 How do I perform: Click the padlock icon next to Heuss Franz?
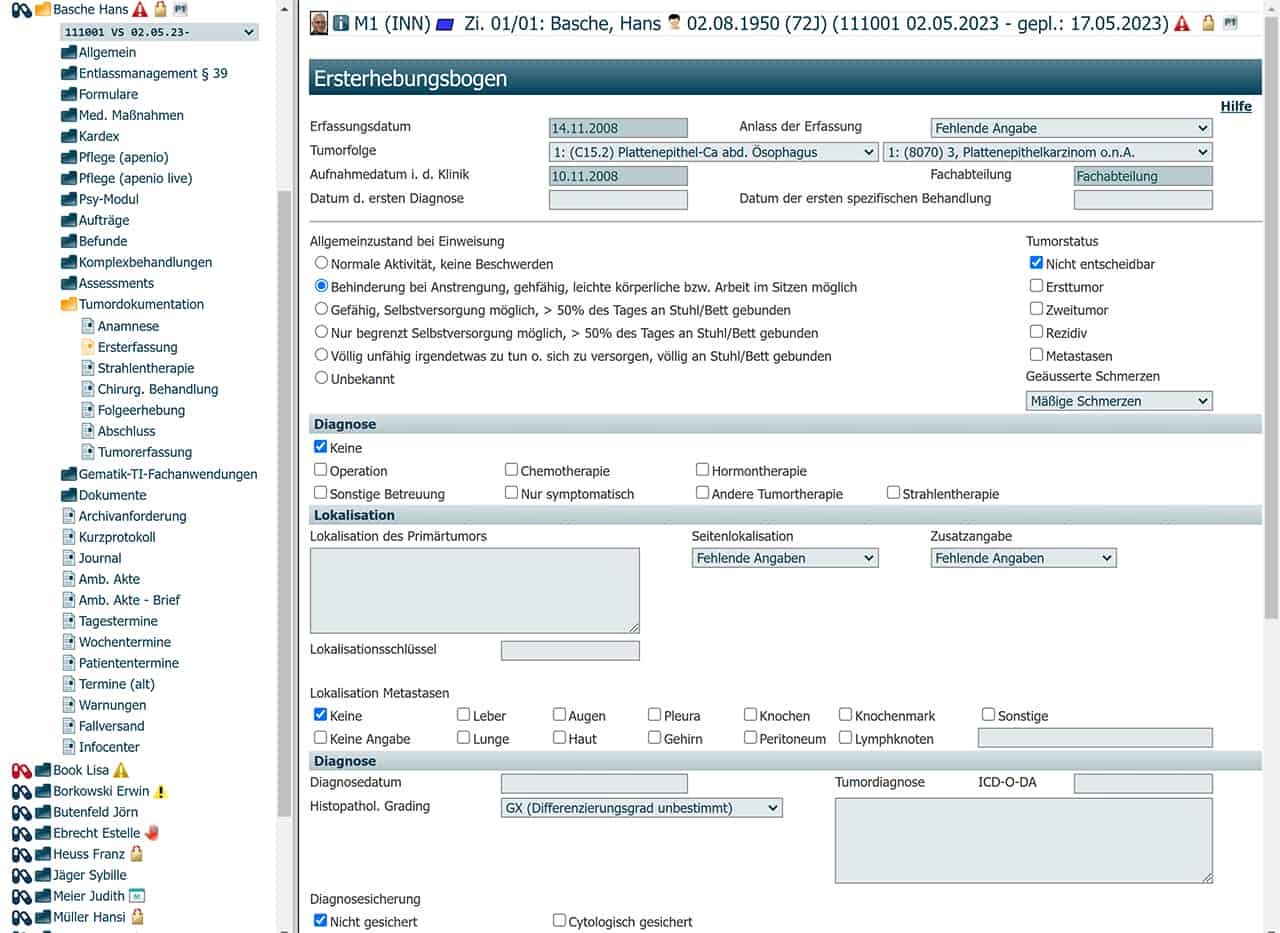click(137, 854)
